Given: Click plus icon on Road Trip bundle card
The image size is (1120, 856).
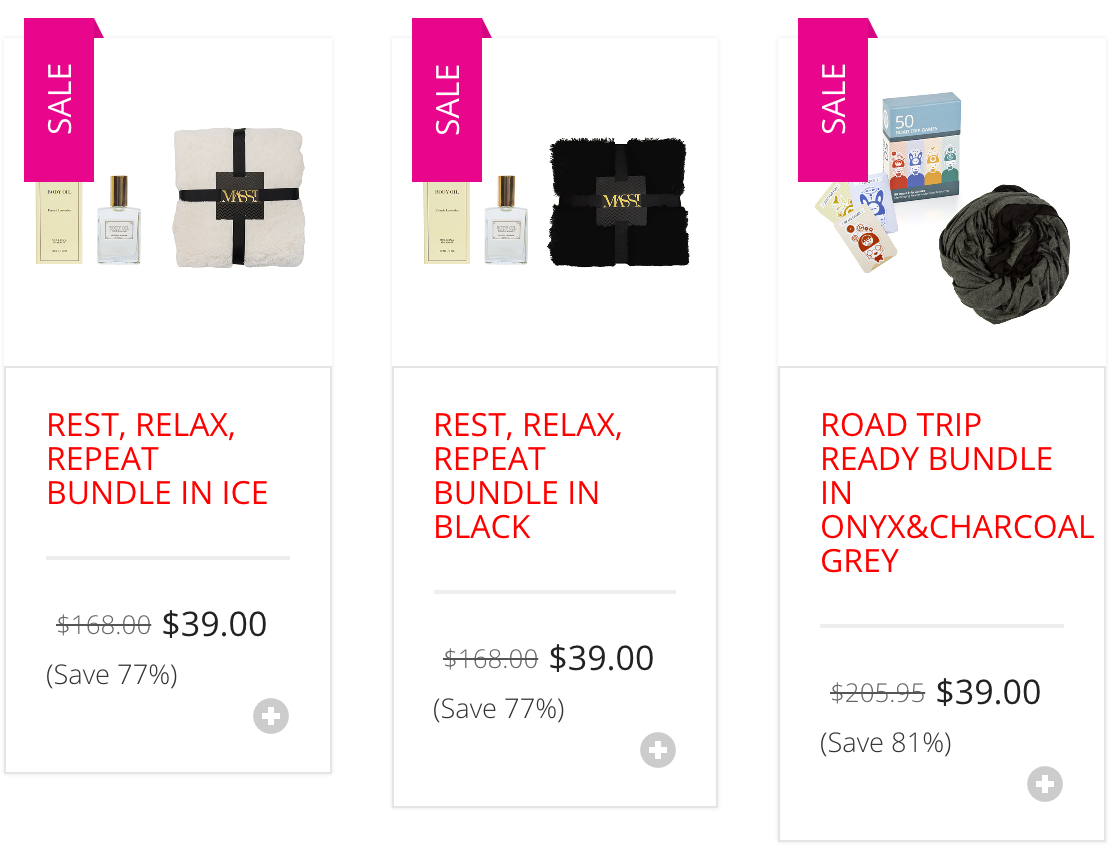Looking at the screenshot, I should tap(1045, 784).
